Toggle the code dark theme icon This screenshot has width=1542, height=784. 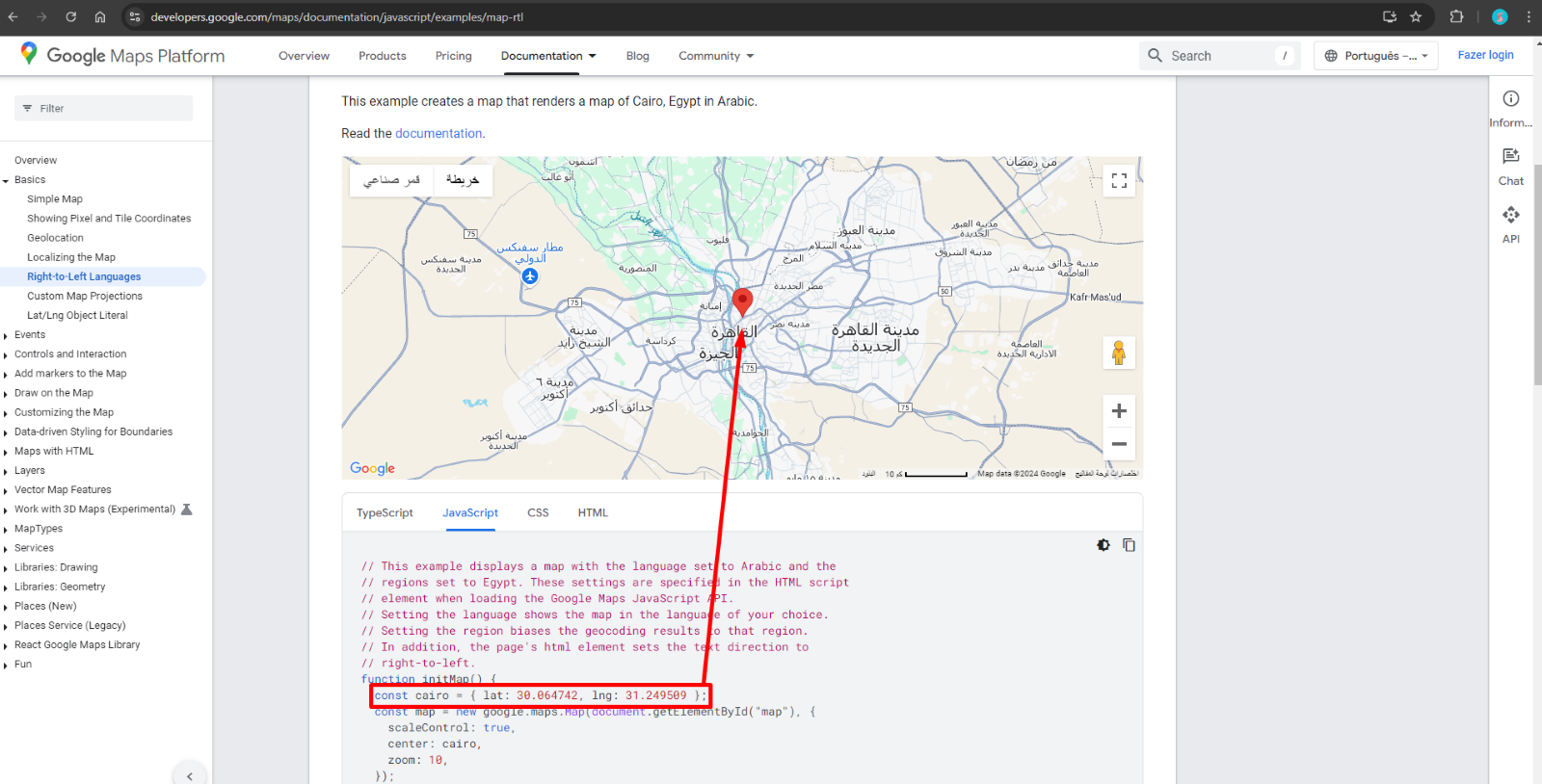coord(1103,545)
